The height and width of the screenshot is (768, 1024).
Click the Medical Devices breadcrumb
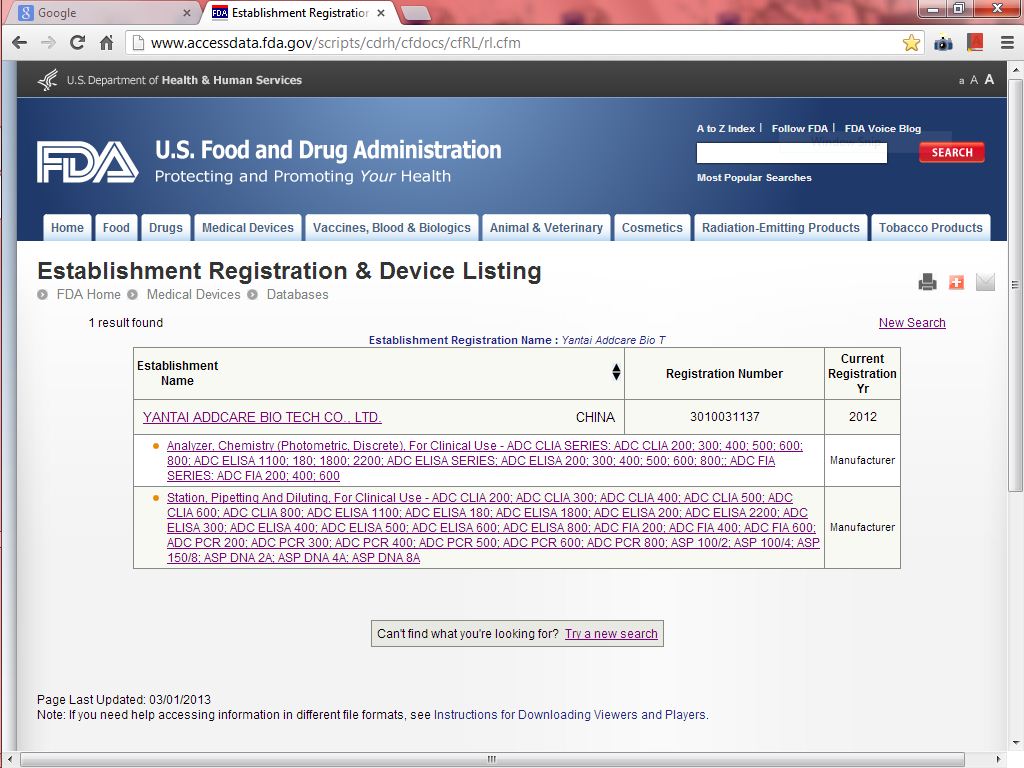tap(193, 295)
